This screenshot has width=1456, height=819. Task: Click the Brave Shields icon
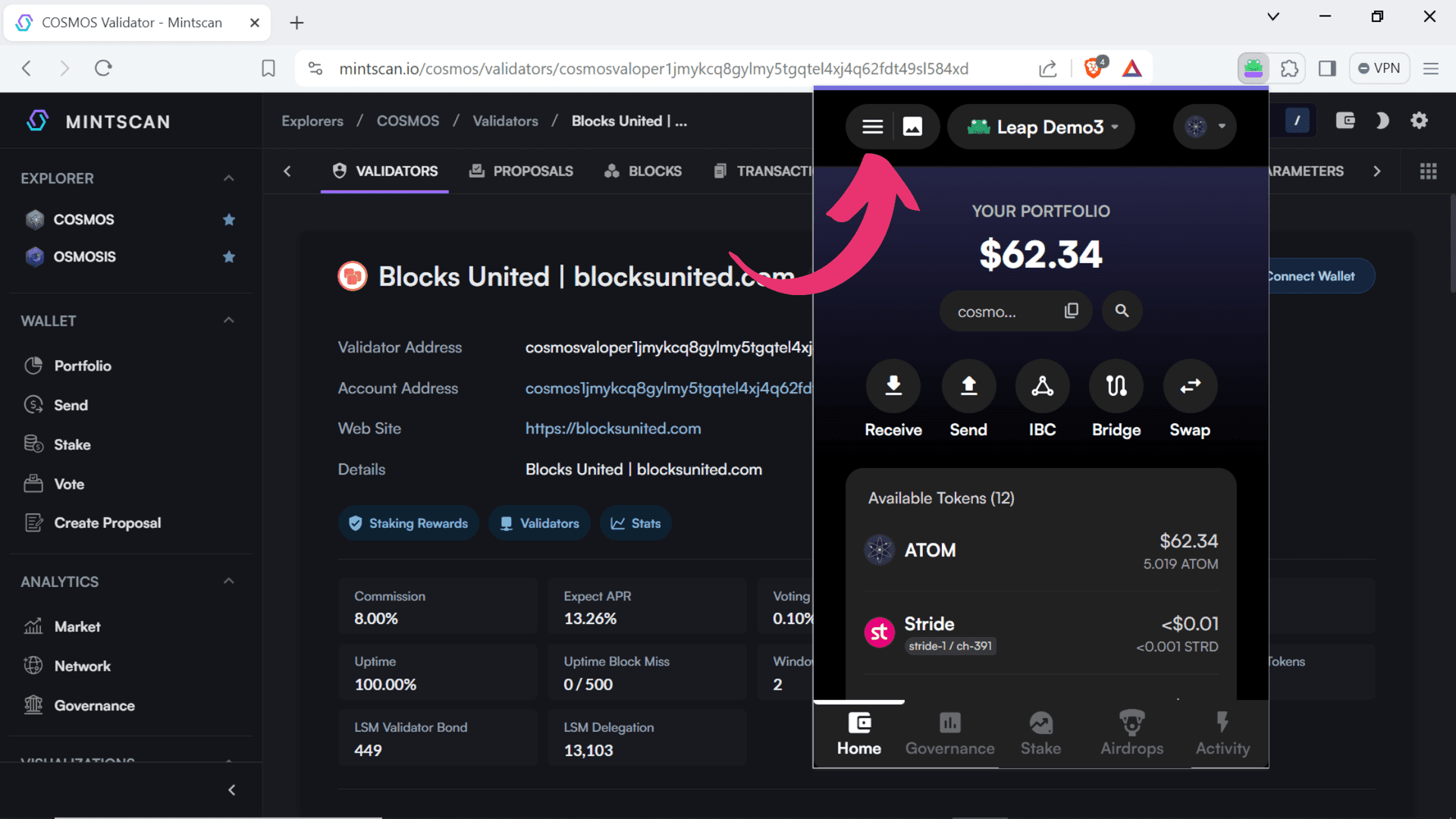tap(1094, 68)
